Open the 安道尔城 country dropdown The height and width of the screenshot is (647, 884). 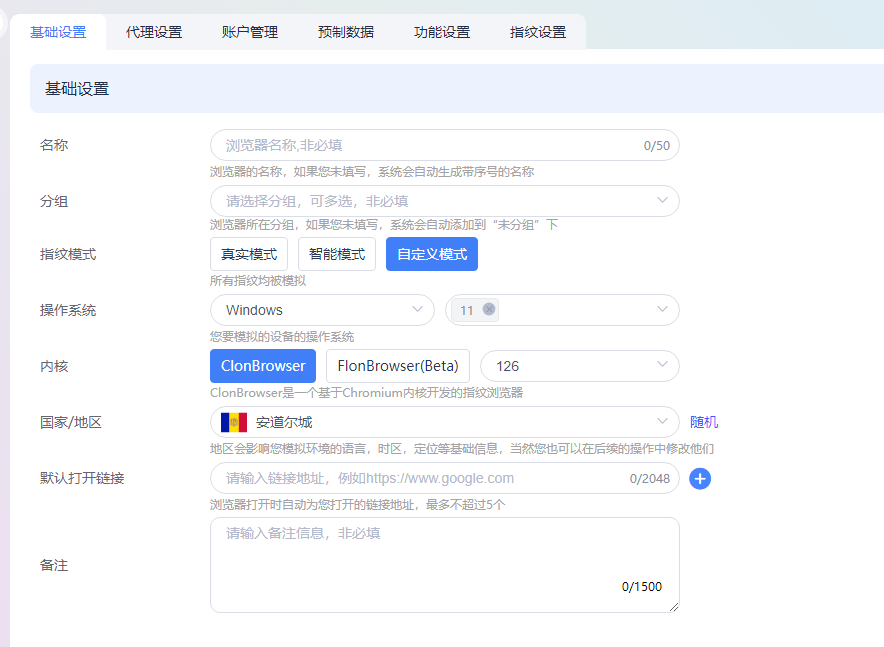(x=444, y=422)
